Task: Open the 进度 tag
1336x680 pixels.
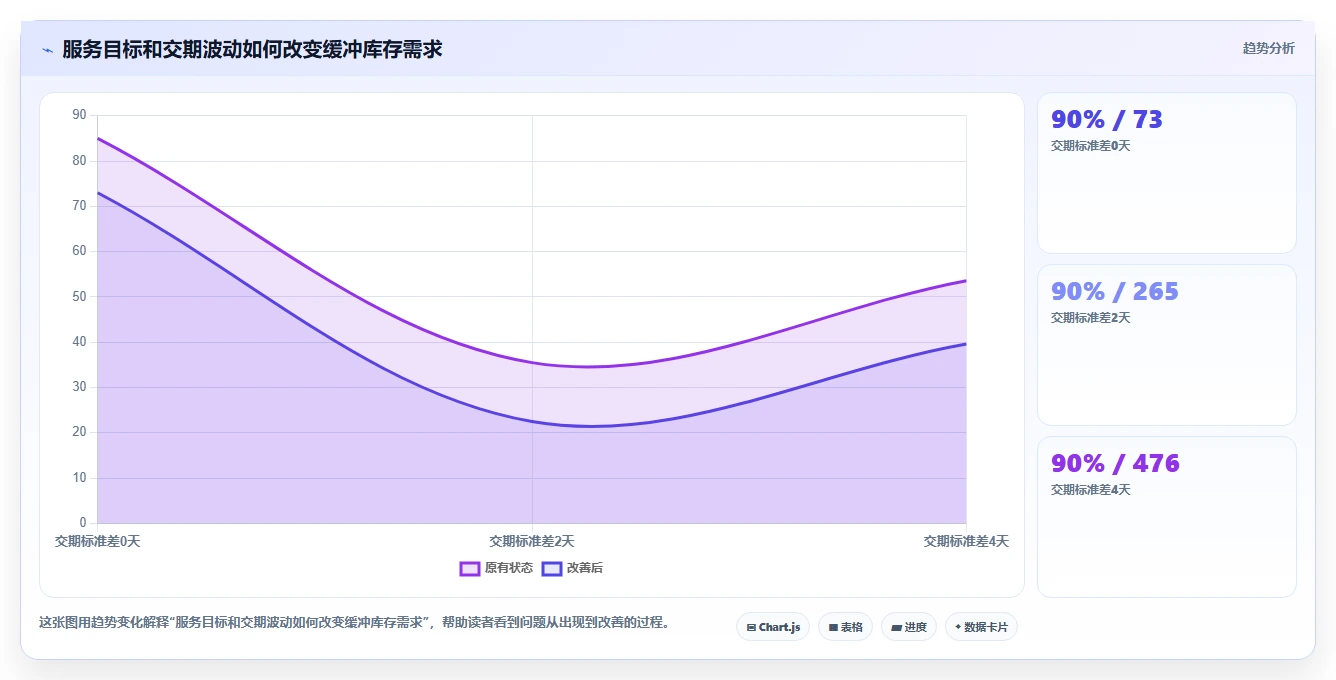Action: click(x=908, y=627)
